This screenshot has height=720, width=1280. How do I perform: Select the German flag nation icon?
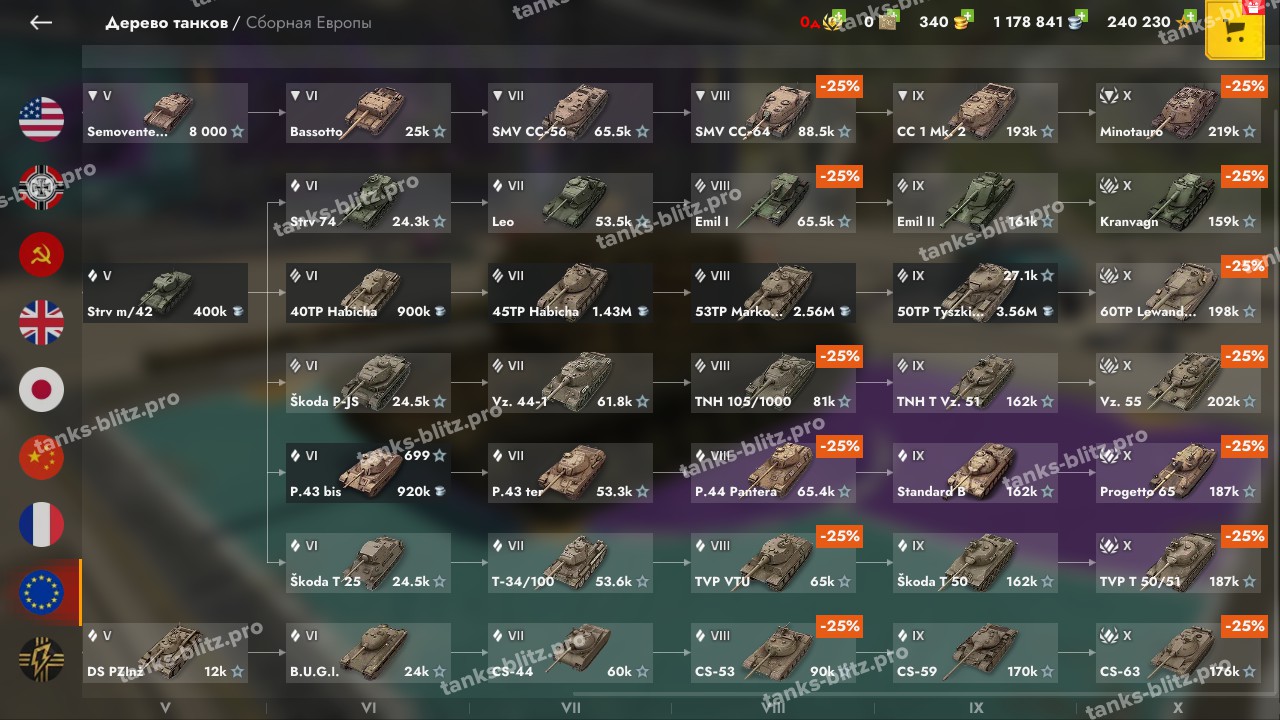click(41, 187)
